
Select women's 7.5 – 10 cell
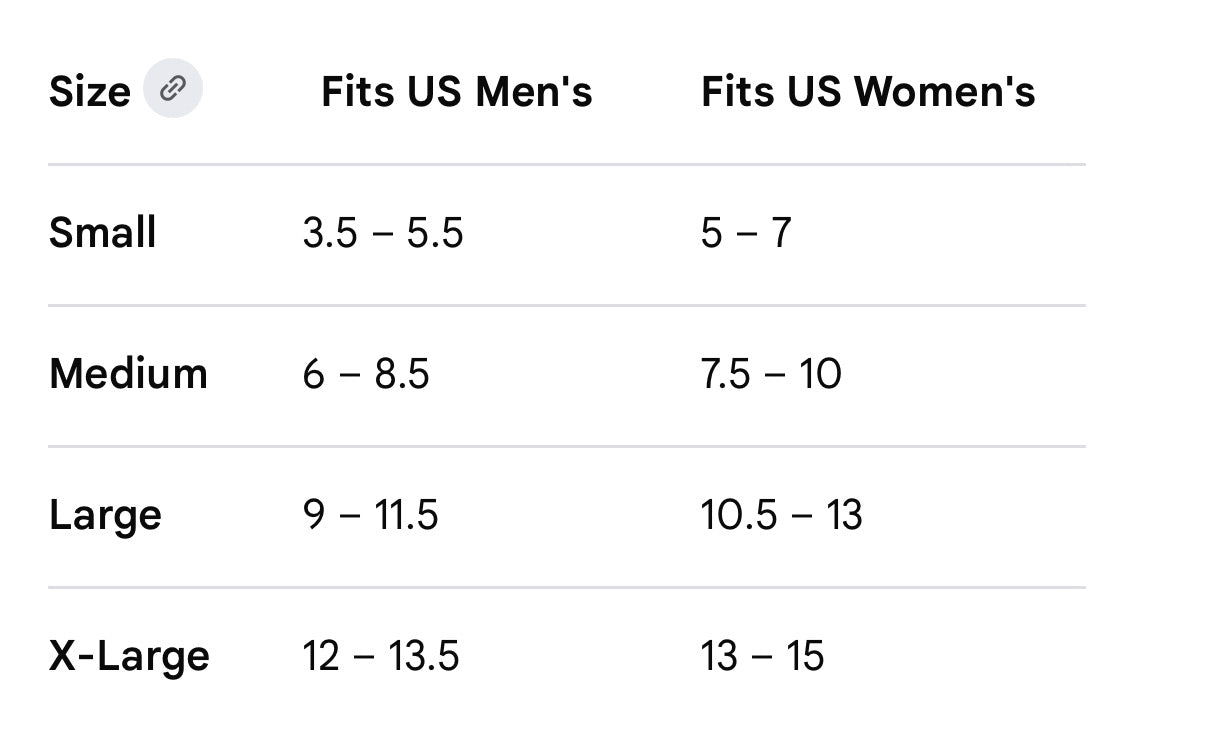tap(771, 374)
